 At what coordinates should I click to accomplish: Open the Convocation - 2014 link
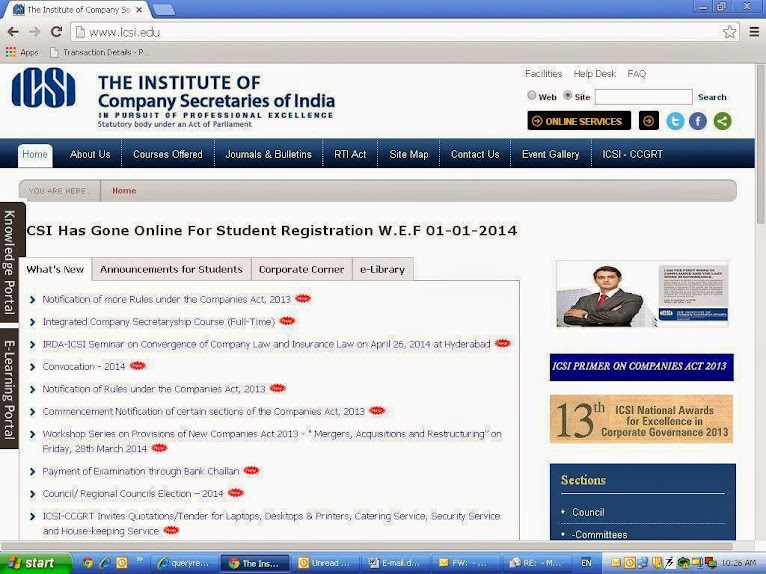pyautogui.click(x=84, y=366)
